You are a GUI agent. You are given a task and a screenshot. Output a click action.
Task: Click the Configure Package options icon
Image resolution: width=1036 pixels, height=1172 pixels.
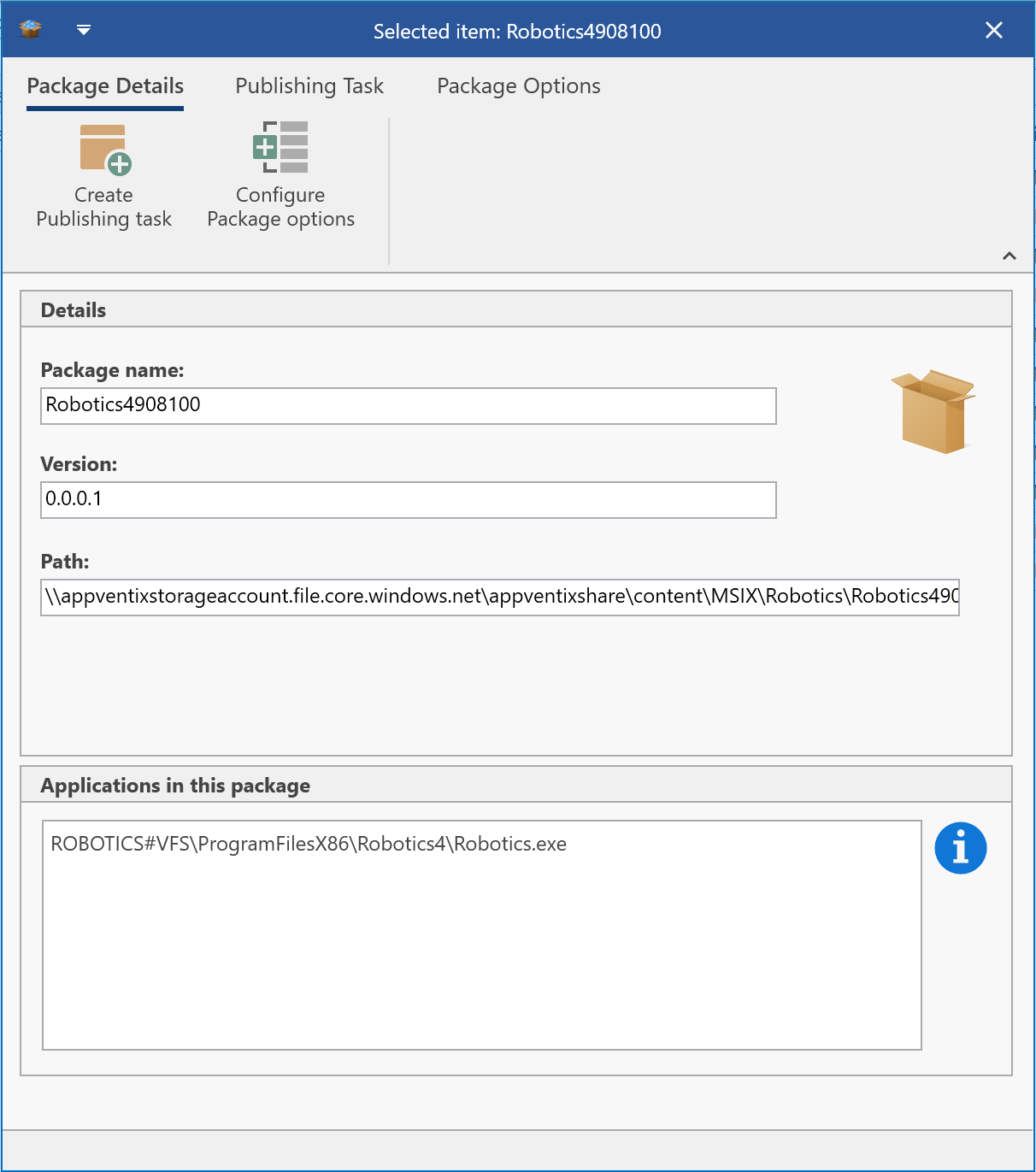point(280,147)
